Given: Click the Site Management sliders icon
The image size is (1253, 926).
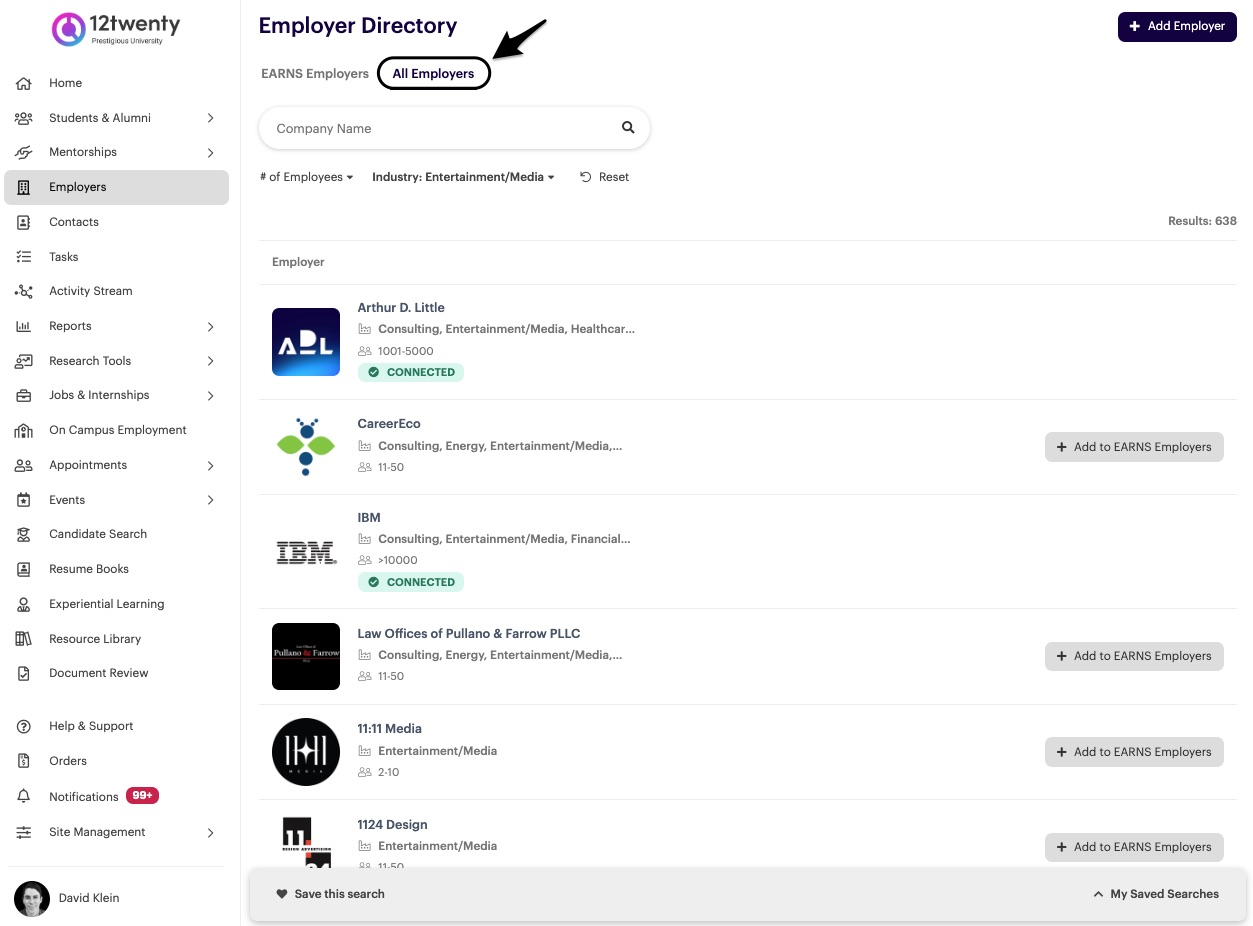Looking at the screenshot, I should click(24, 832).
